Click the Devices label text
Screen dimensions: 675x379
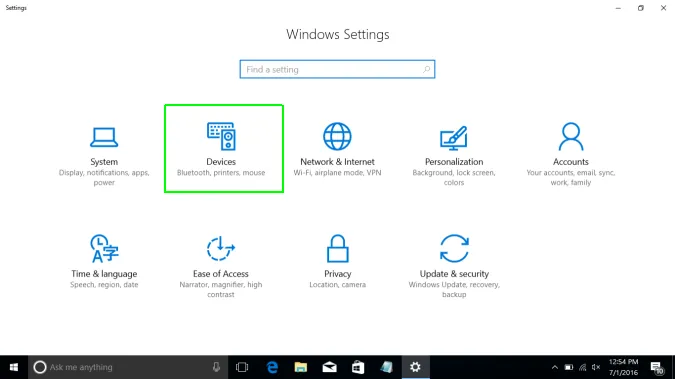[x=221, y=162]
